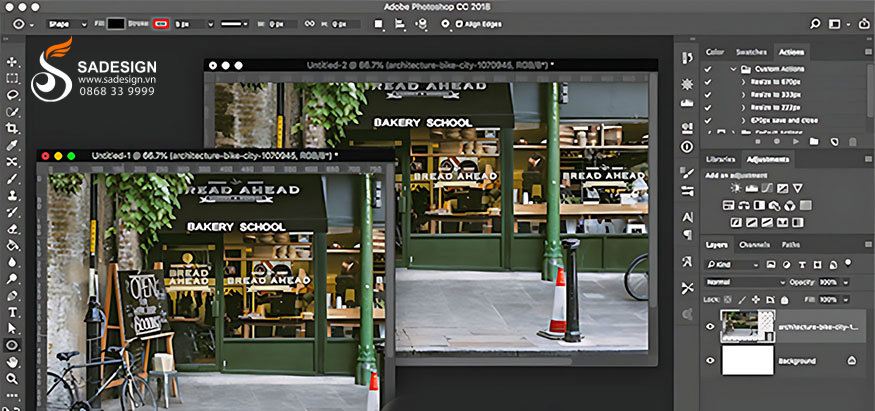Open the Opacity slider dropdown arrow
This screenshot has height=411, width=875.
(x=846, y=282)
